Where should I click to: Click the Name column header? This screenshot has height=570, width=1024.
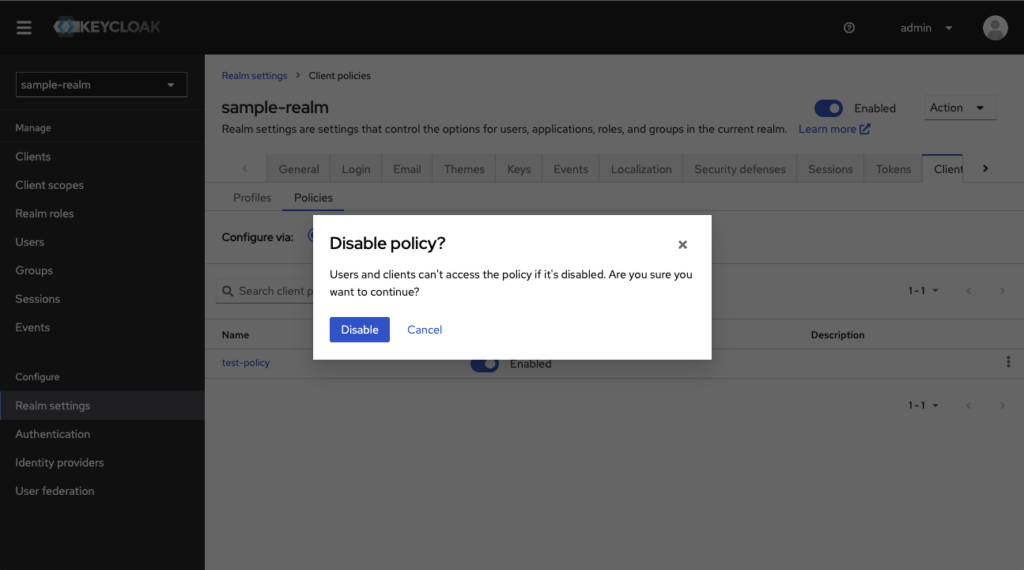235,335
